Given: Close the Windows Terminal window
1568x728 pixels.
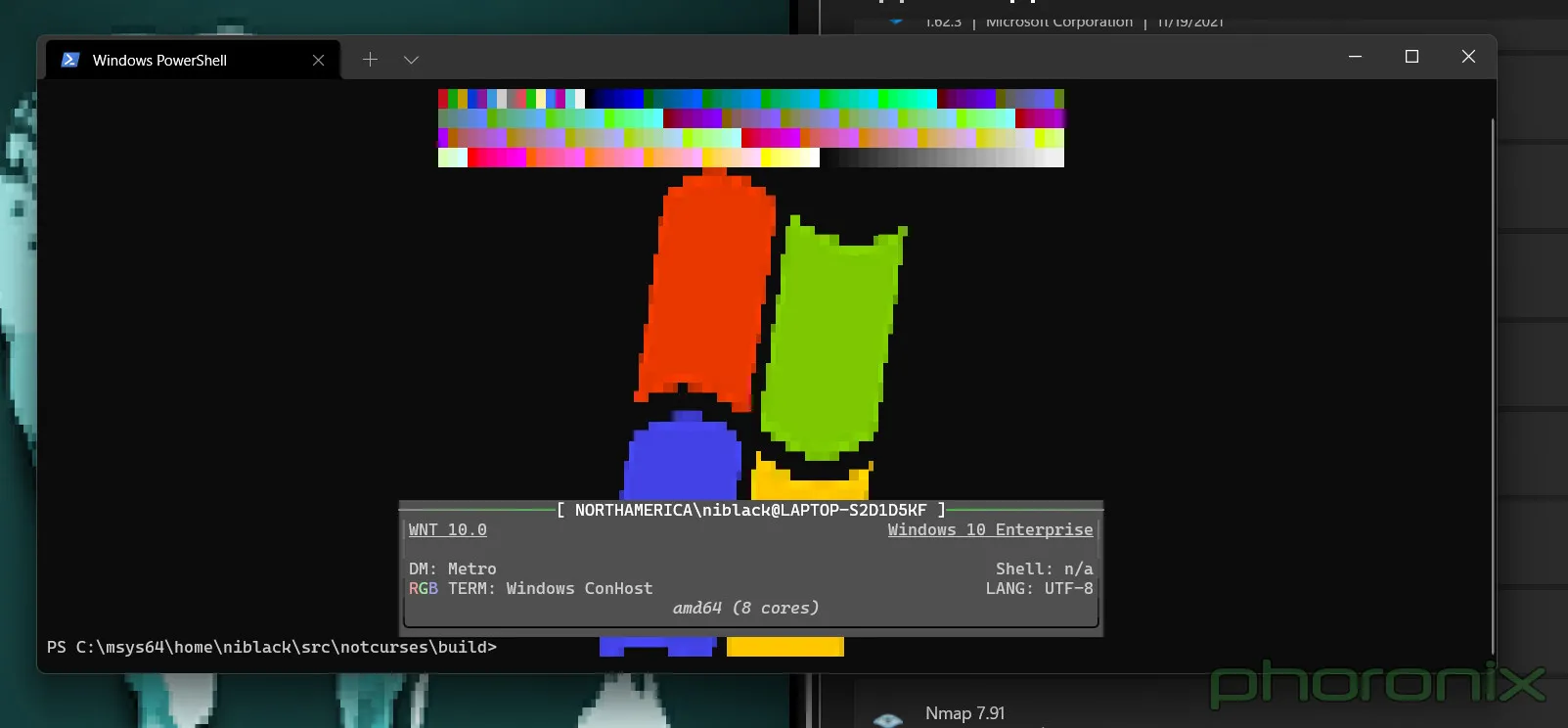Looking at the screenshot, I should coord(1468,57).
